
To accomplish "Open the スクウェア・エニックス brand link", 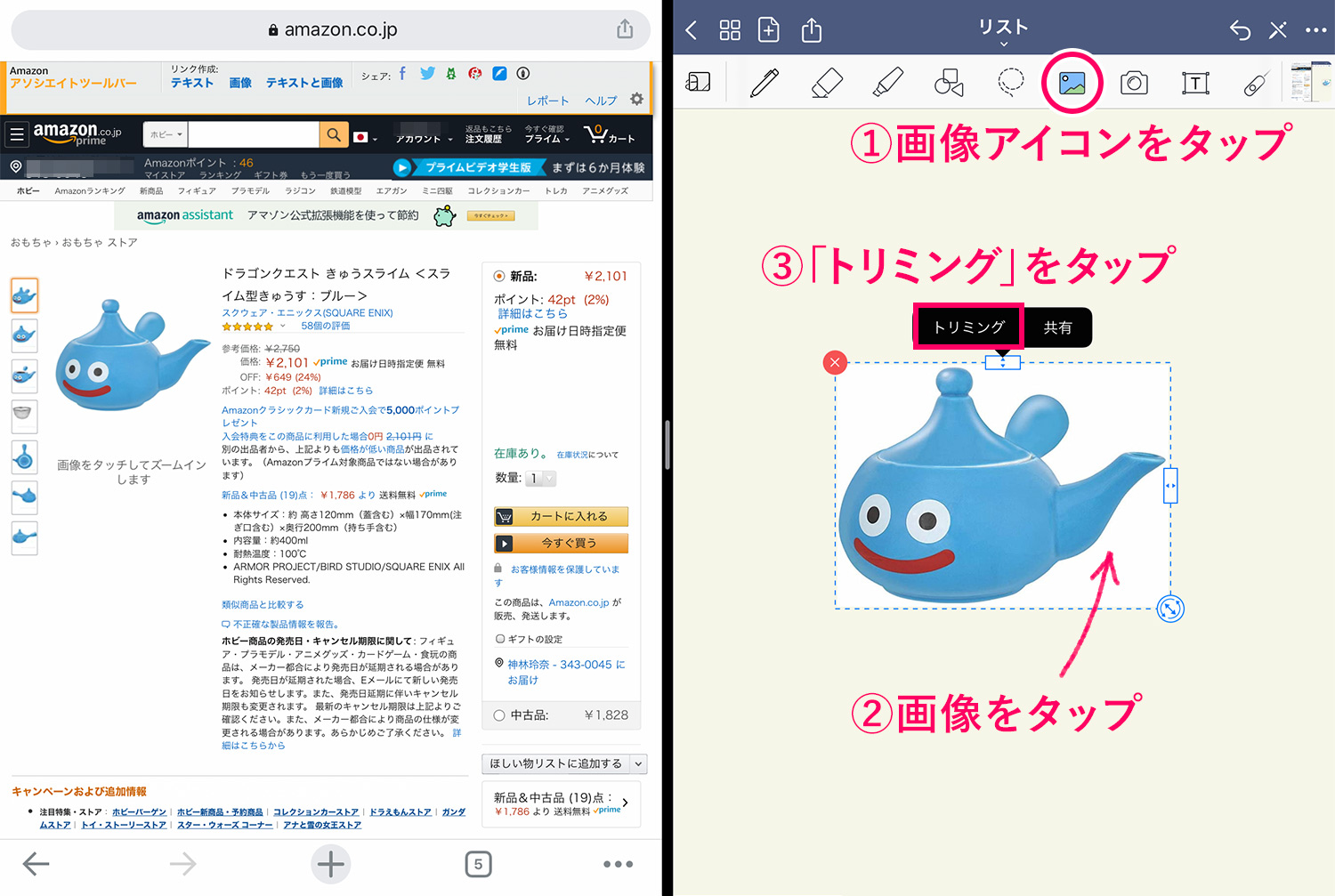I will 307,312.
